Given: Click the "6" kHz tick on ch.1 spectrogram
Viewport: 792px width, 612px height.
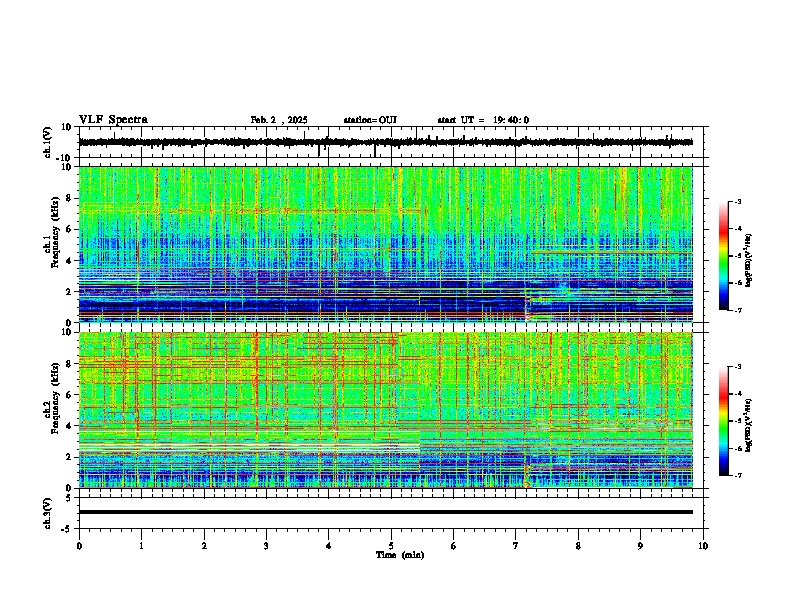Looking at the screenshot, I should 70,230.
